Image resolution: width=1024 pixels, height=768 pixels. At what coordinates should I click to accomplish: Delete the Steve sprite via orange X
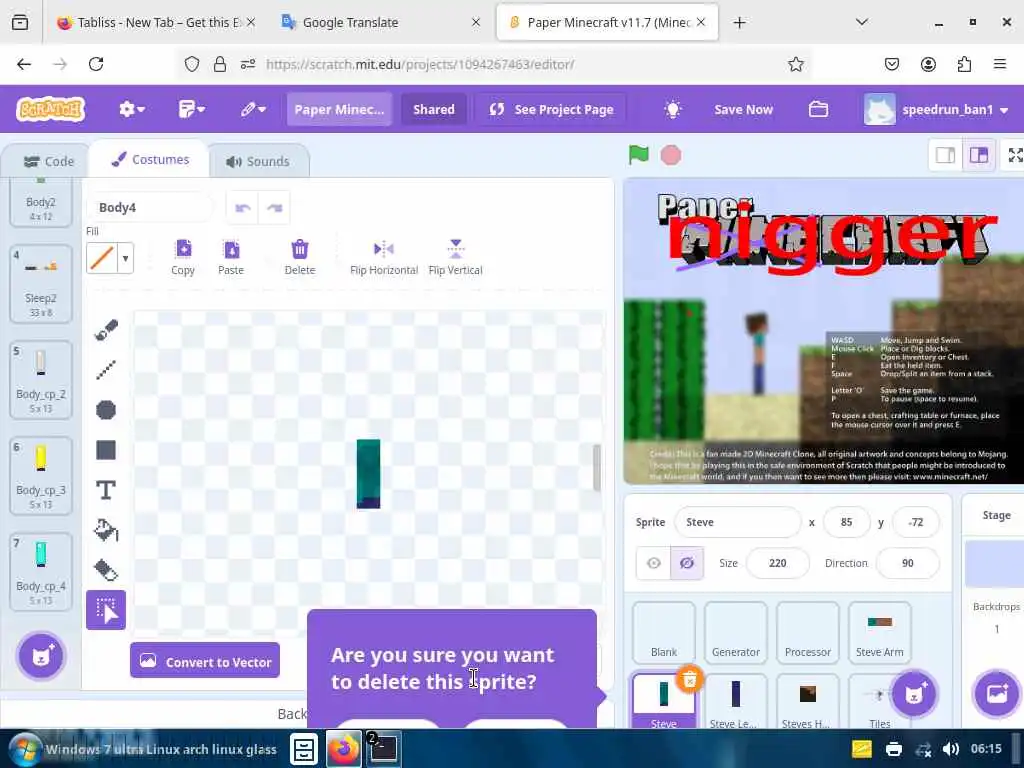(x=690, y=679)
